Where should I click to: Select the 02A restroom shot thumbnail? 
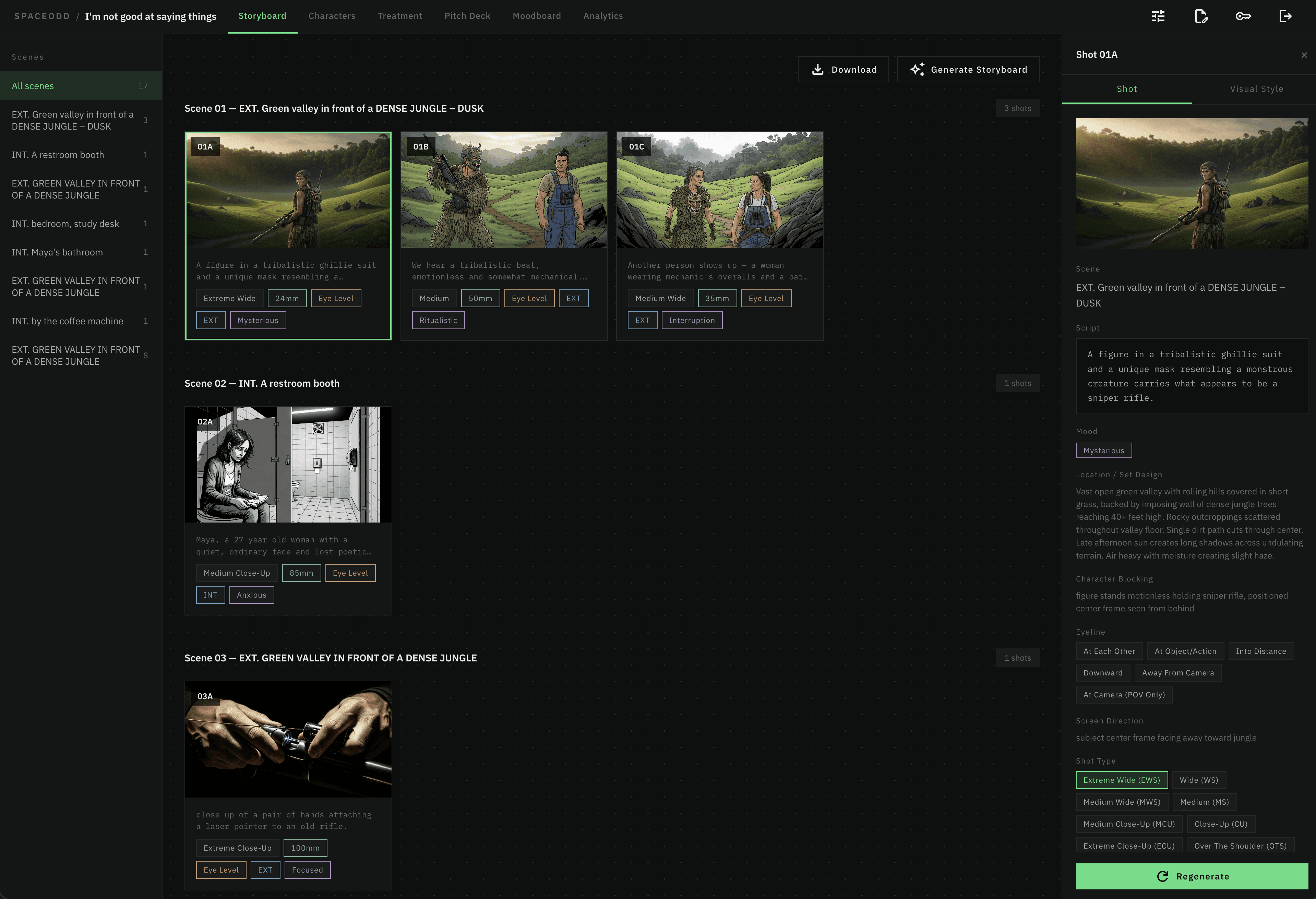pos(288,464)
